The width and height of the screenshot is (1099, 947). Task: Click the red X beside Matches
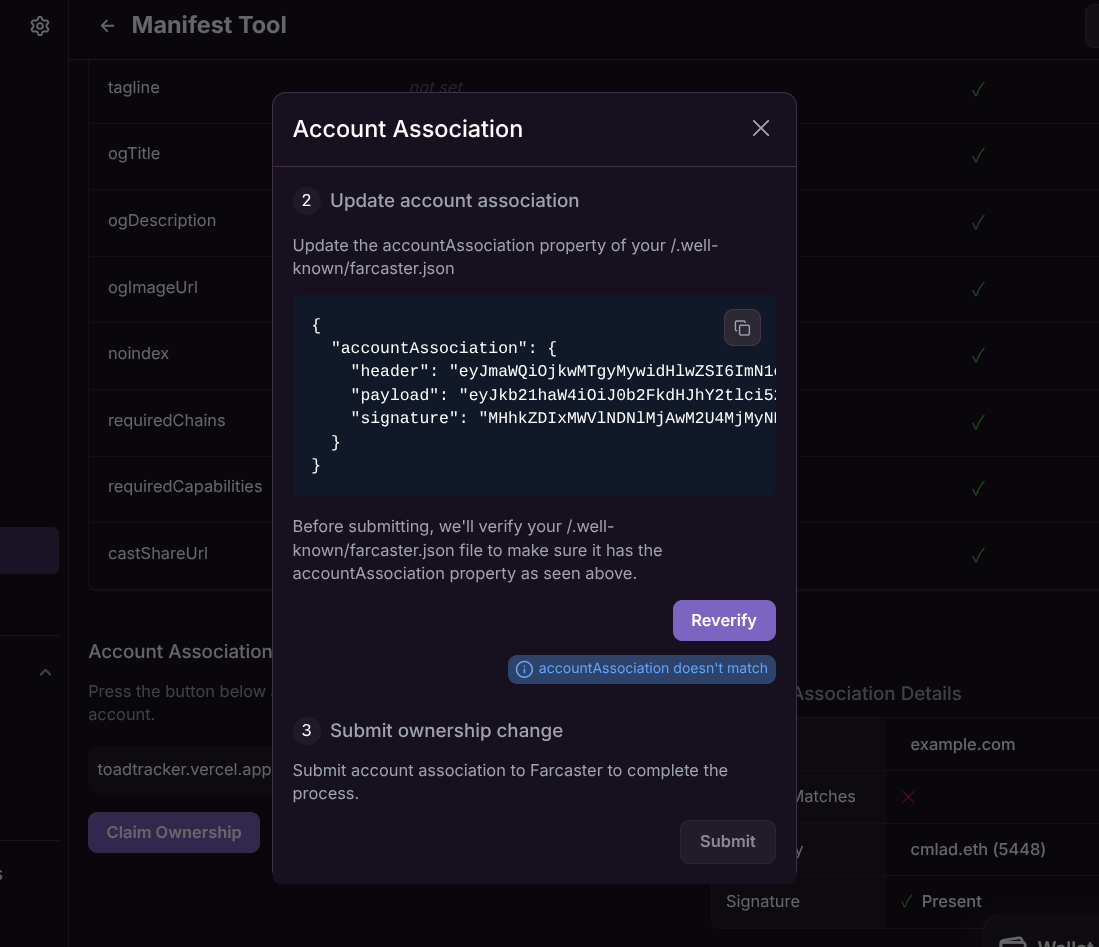(x=908, y=797)
